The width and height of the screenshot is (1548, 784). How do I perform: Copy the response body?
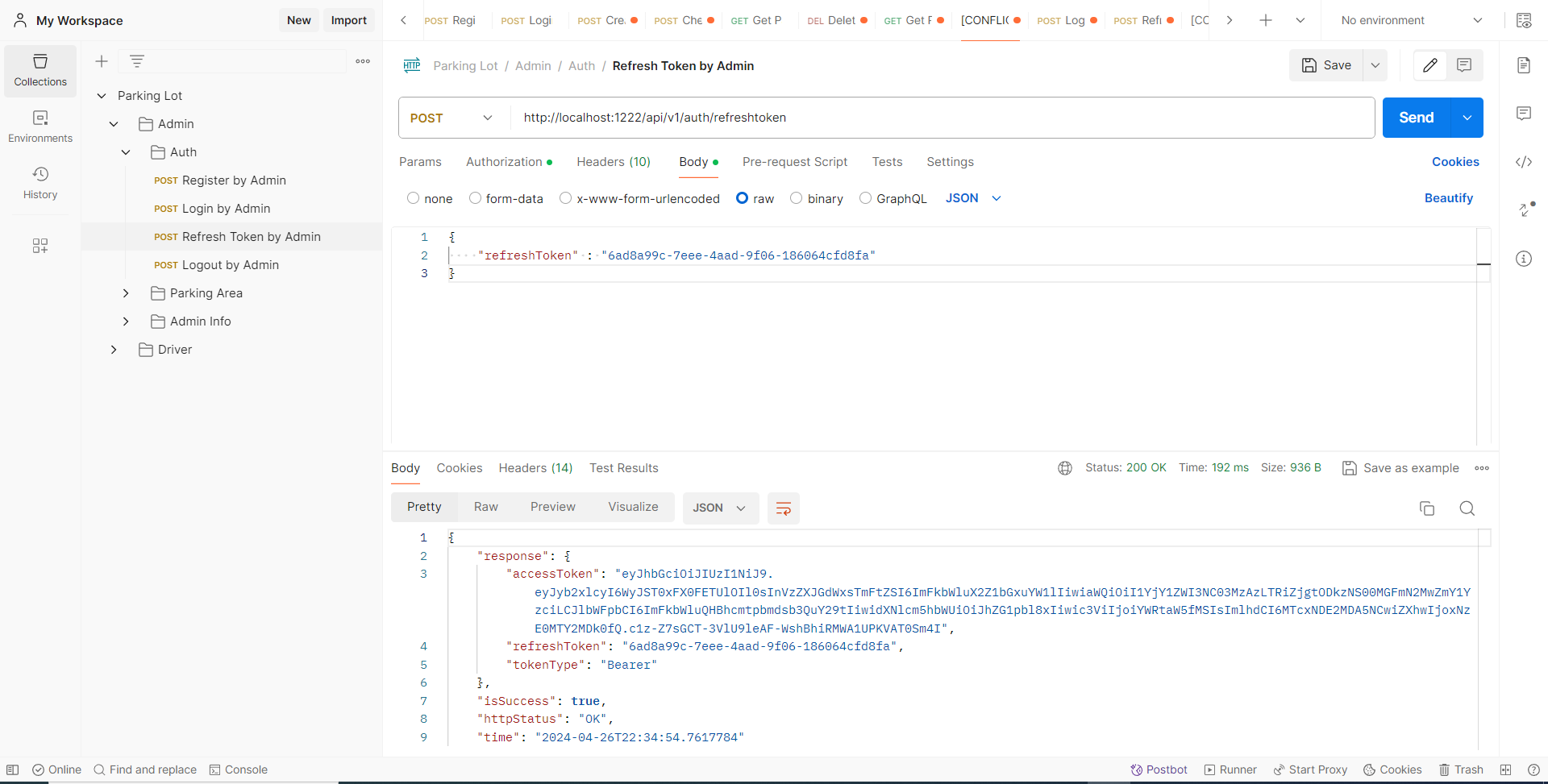1427,508
